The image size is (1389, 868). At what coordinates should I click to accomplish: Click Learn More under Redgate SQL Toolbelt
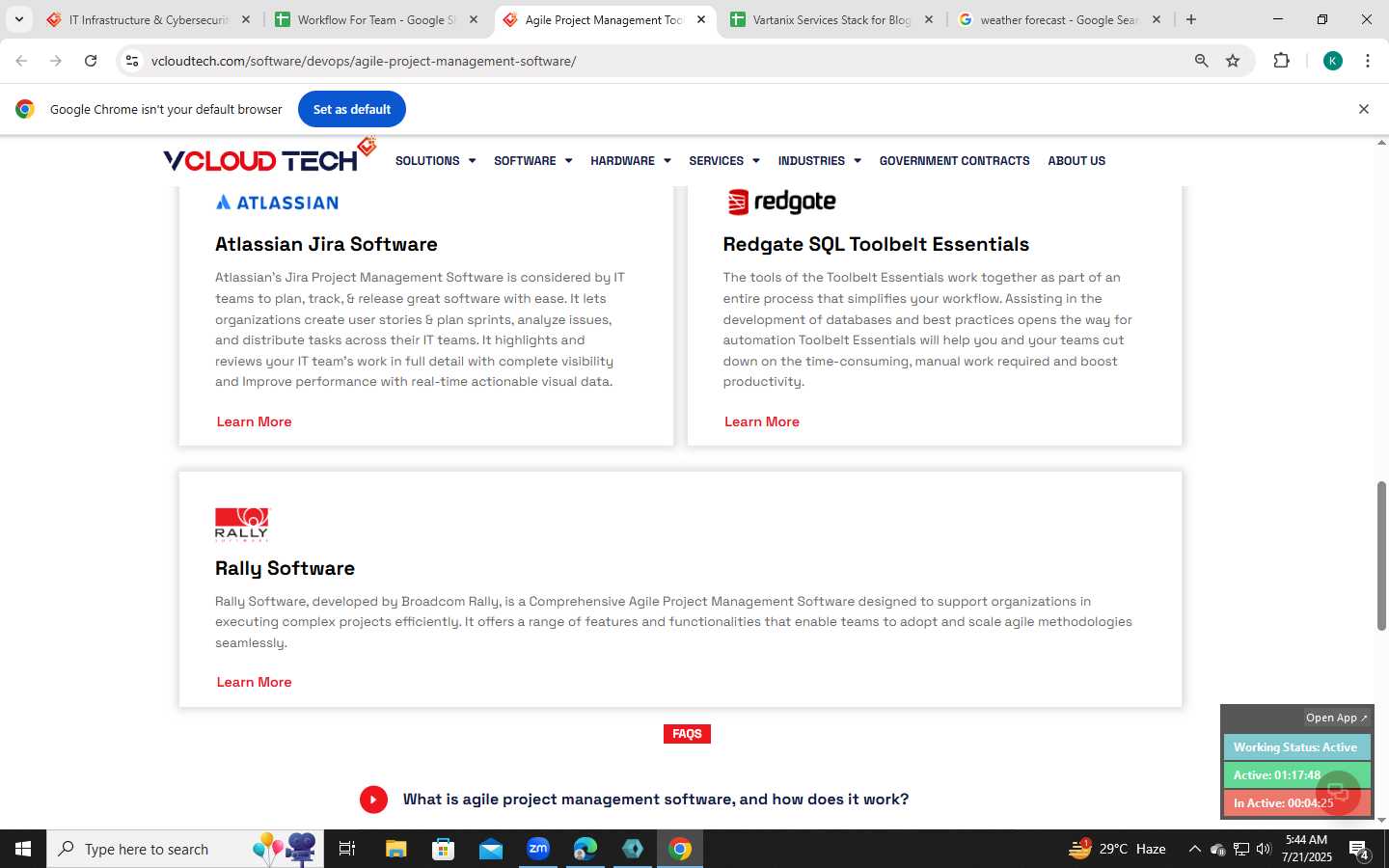(x=762, y=421)
